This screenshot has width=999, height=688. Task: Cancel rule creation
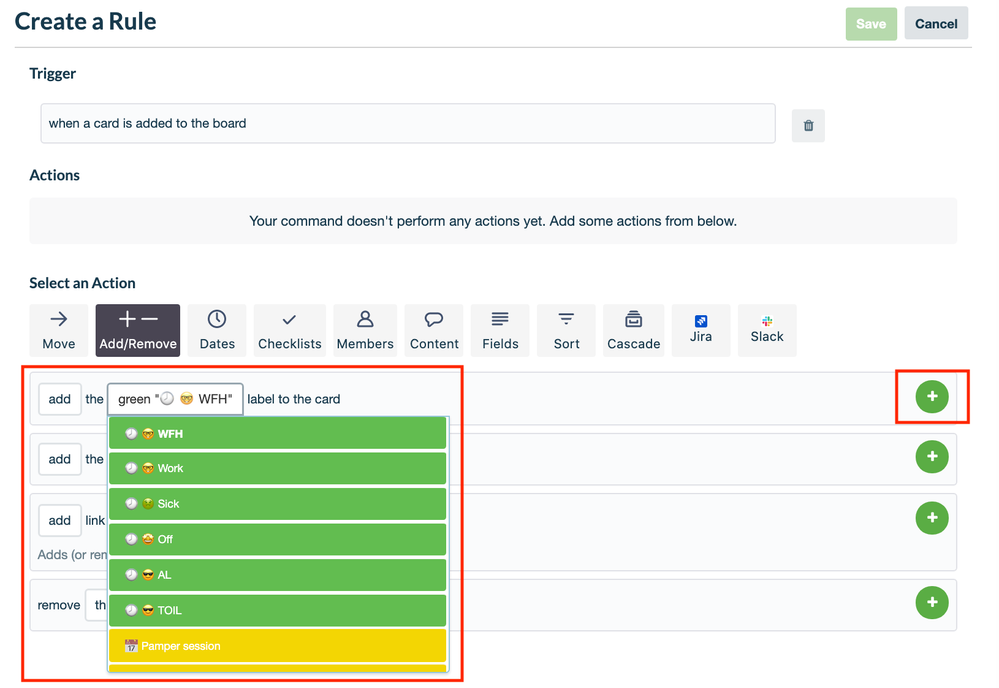point(936,24)
